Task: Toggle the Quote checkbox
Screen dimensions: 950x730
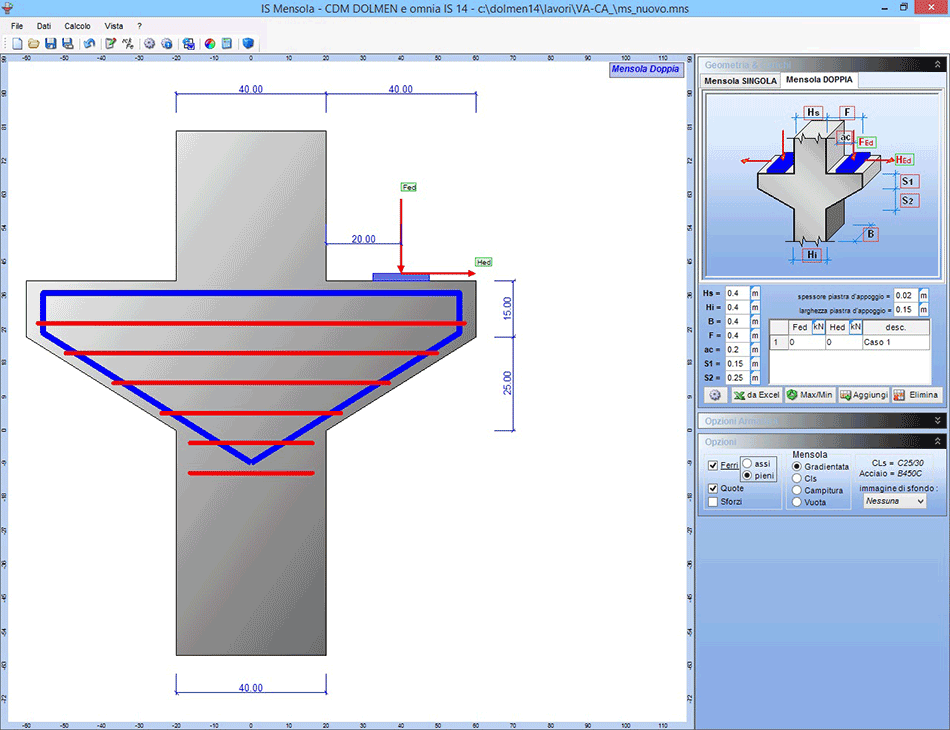Action: [713, 488]
